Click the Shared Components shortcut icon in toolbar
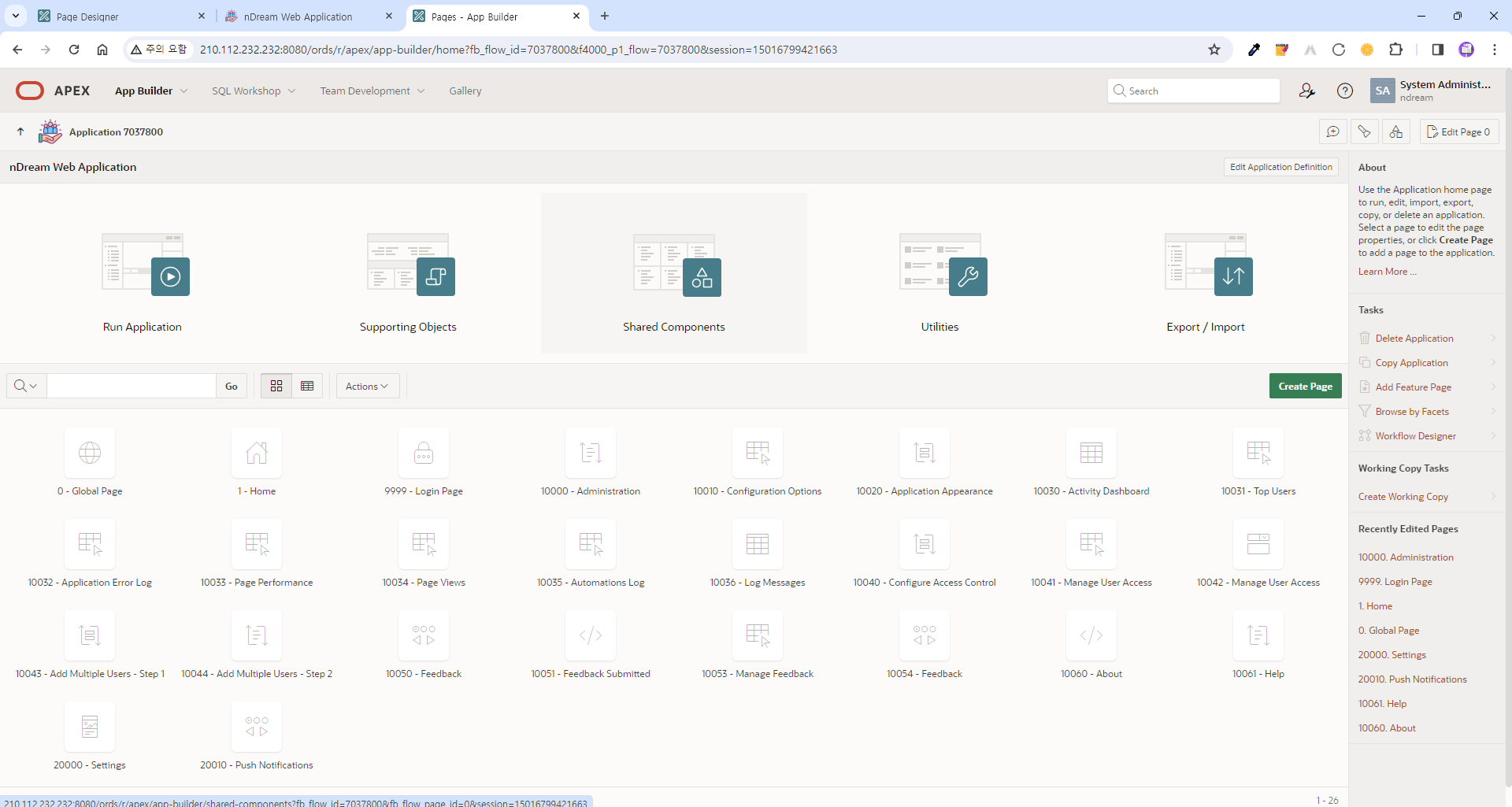Screen dimensions: 1512x807 1396,131
